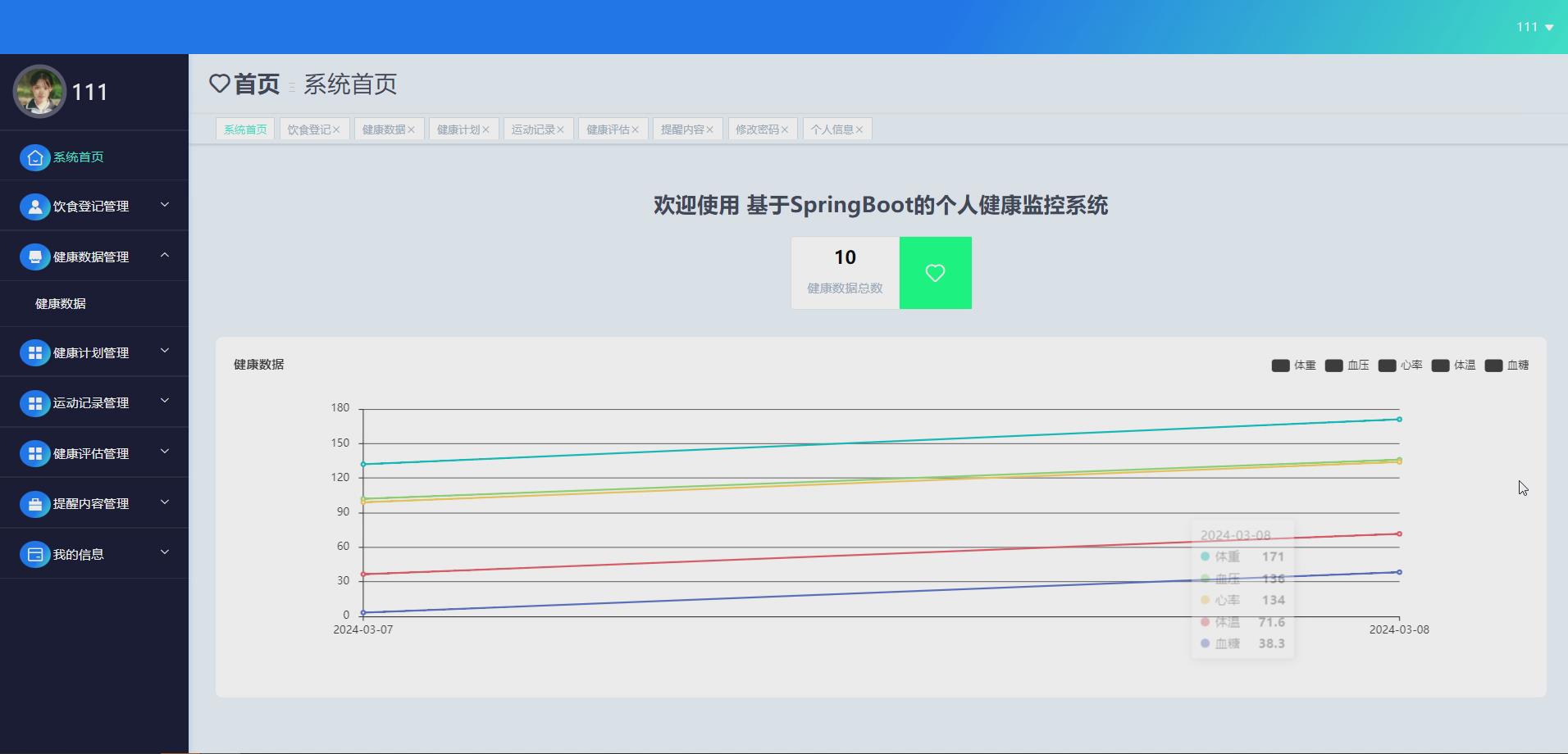The image size is (1568, 754).
Task: Click the 饮食登记管理 user icon in sidebar
Action: pos(34,206)
